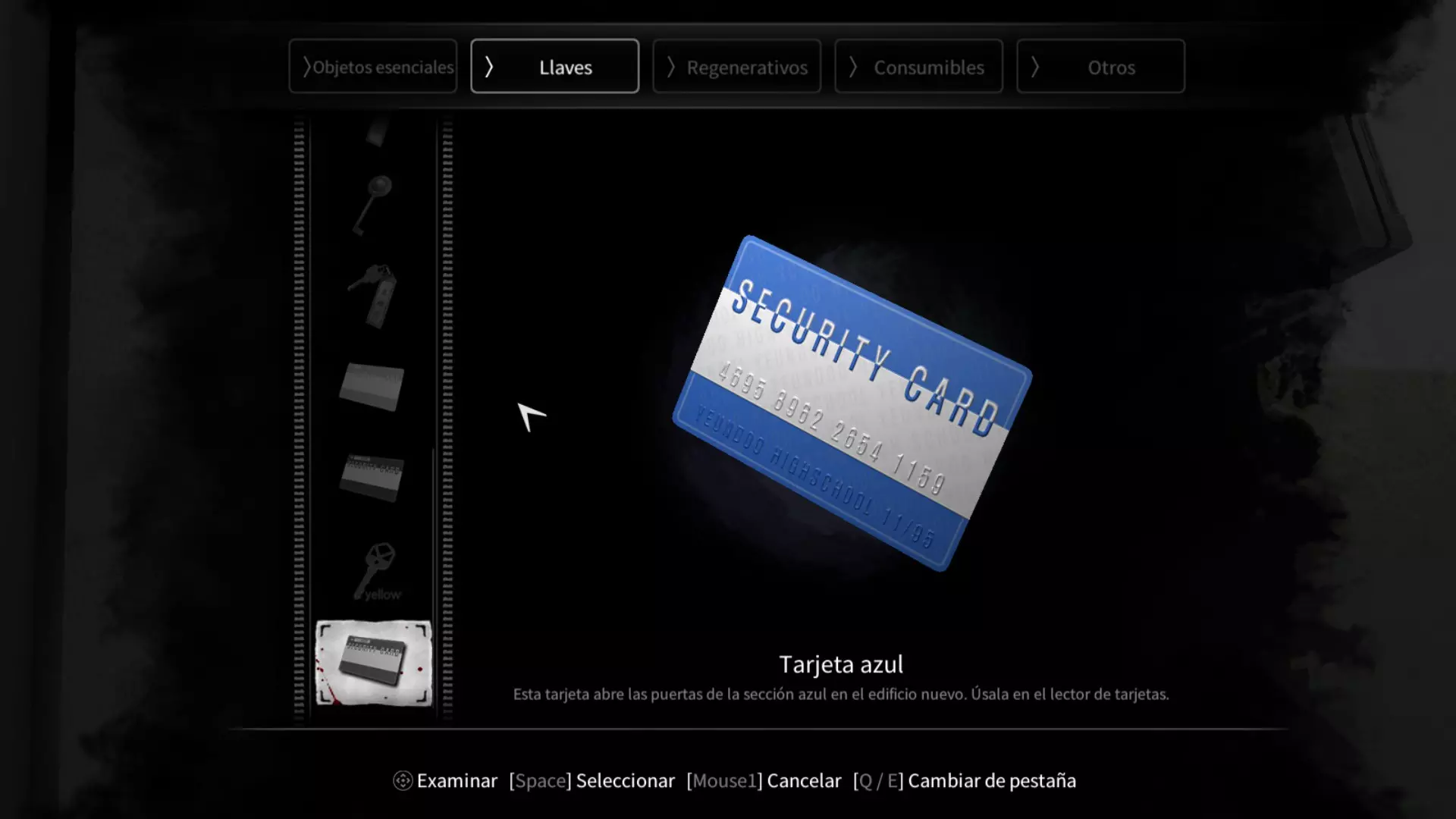Open the Otros tab
Viewport: 1456px width, 819px height.
pyautogui.click(x=1101, y=67)
